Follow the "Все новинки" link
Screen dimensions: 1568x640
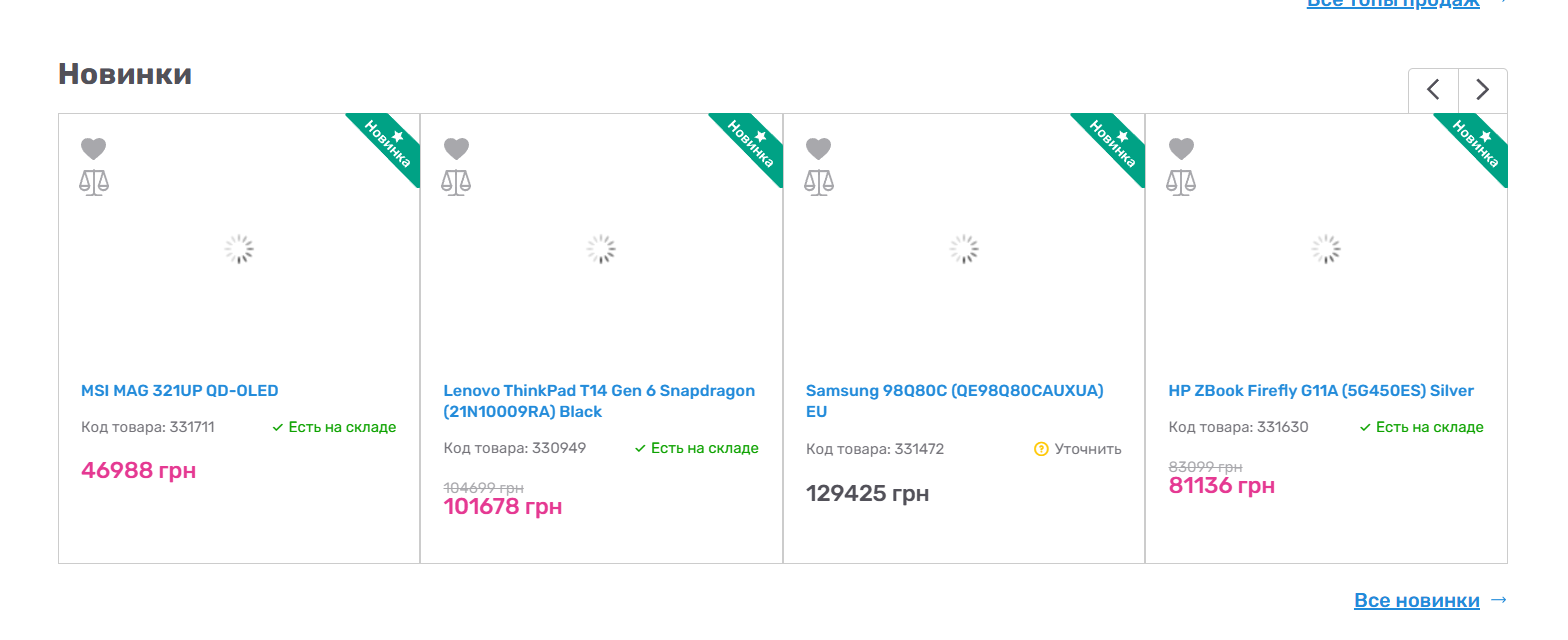point(1416,601)
